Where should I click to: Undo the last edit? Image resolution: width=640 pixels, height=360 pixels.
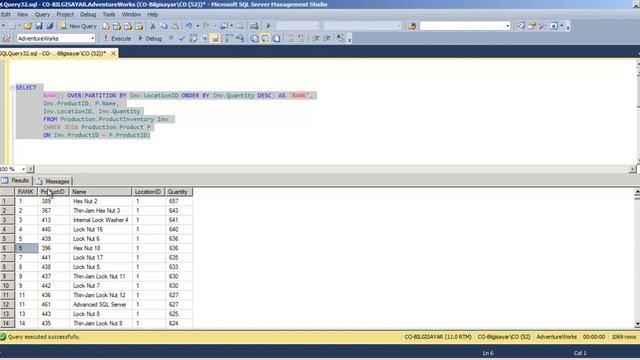pyautogui.click(x=189, y=26)
